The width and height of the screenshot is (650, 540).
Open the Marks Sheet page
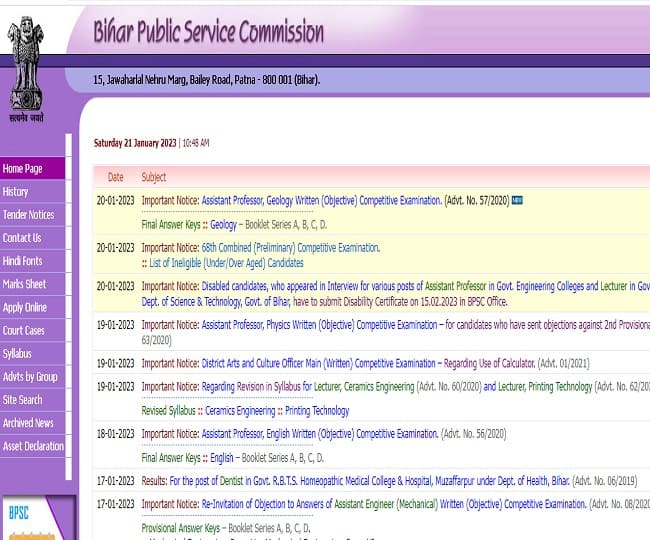point(24,284)
